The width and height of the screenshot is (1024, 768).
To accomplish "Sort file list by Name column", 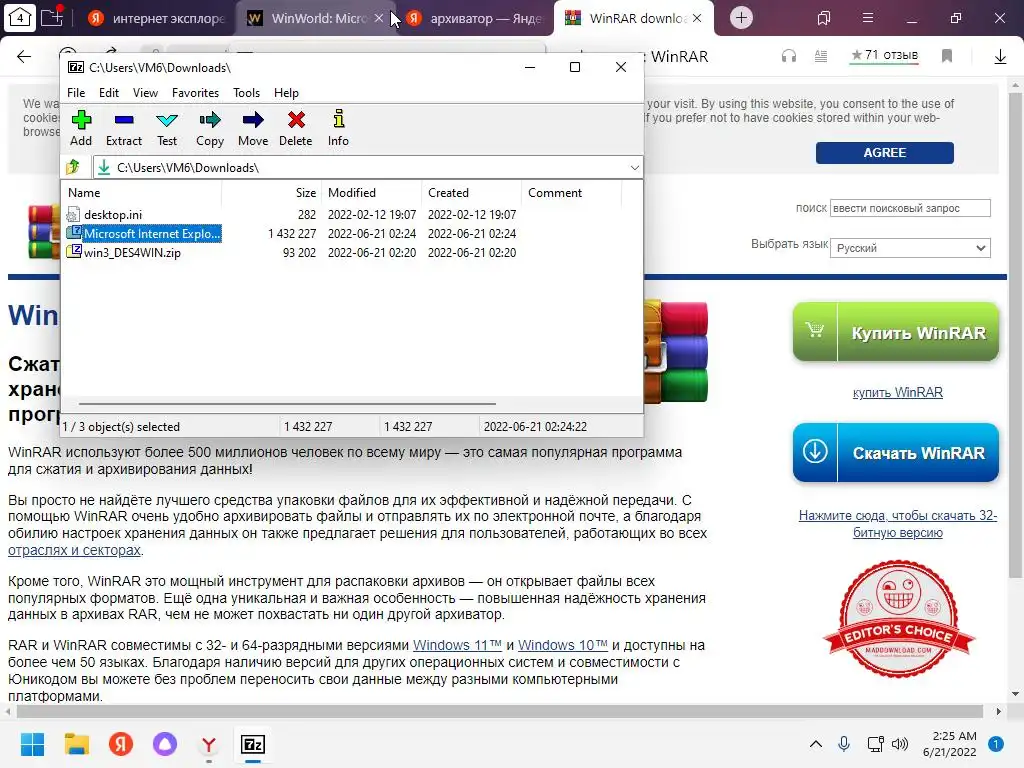I will pyautogui.click(x=141, y=193).
